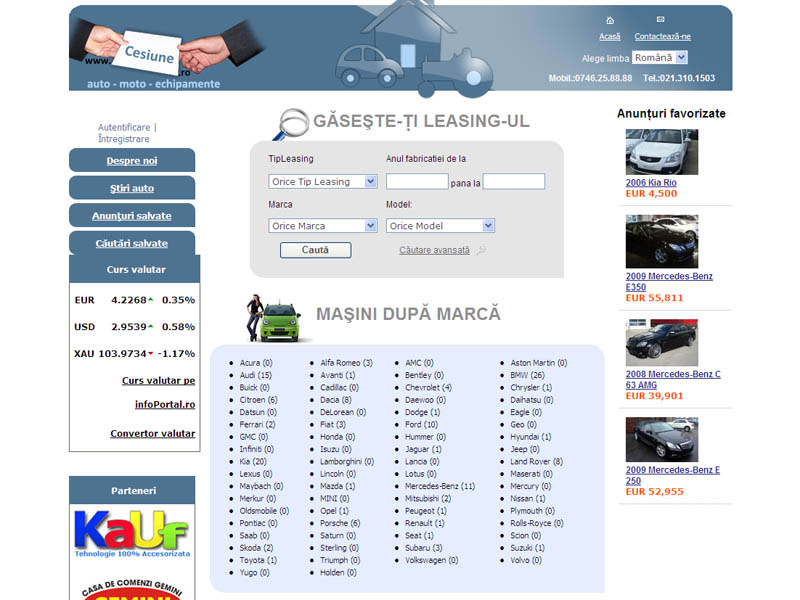Open the infoPortal.ro link
This screenshot has width=800, height=600.
[165, 404]
